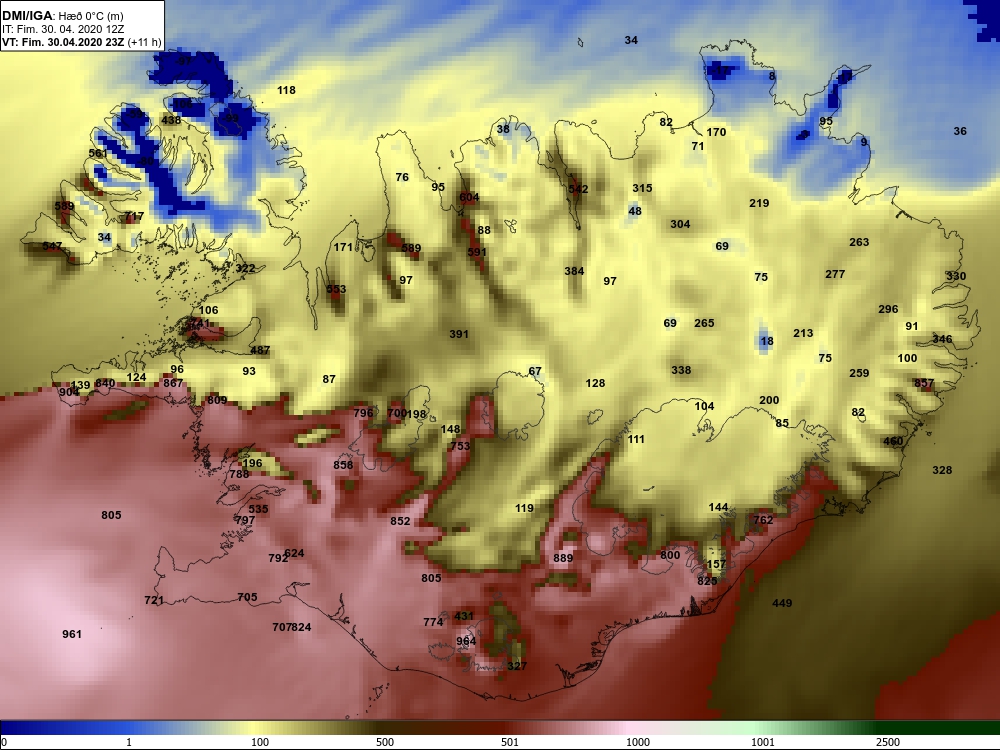
Task: Click the 852 value on the map
Action: (401, 521)
